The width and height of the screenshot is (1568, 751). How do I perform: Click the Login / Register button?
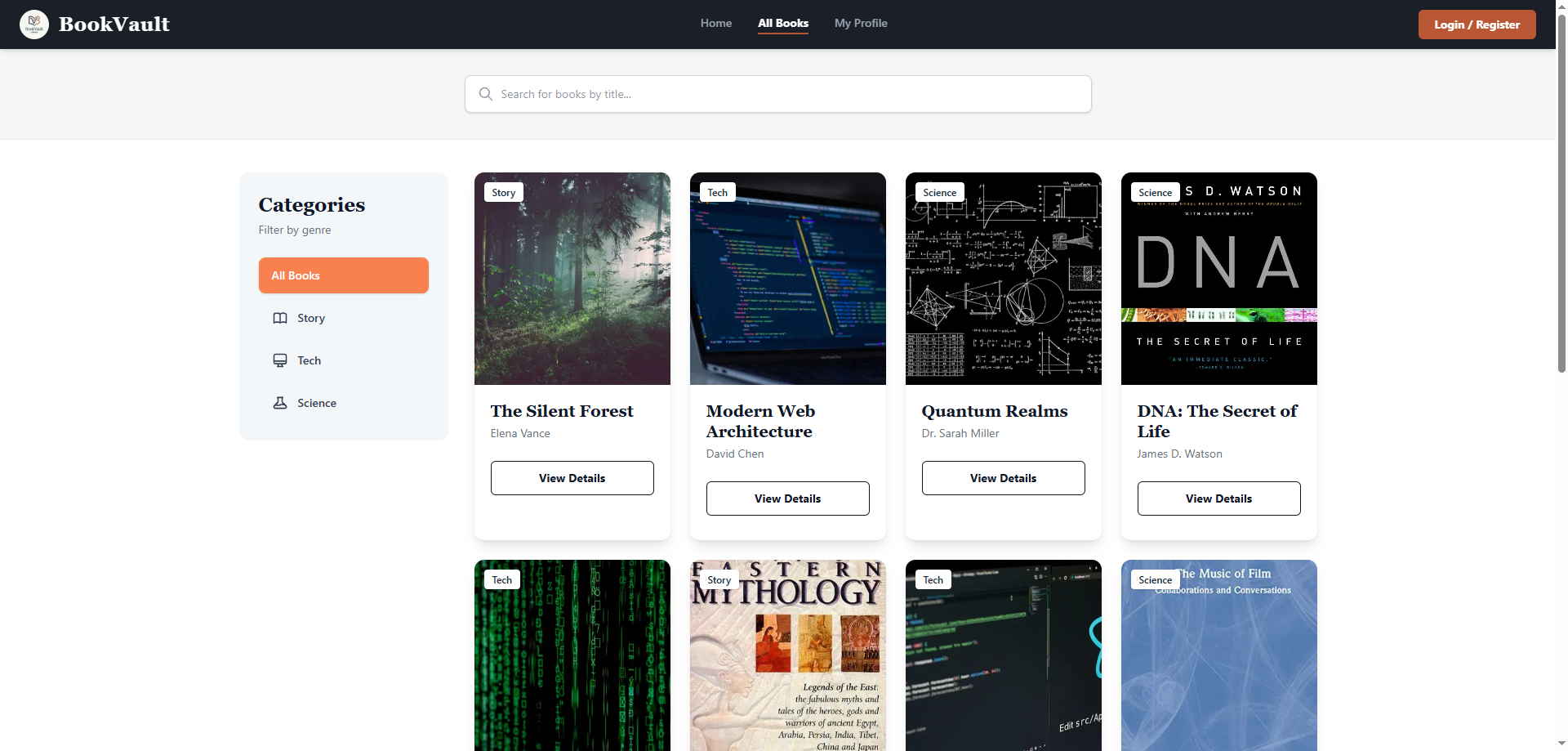click(x=1477, y=25)
